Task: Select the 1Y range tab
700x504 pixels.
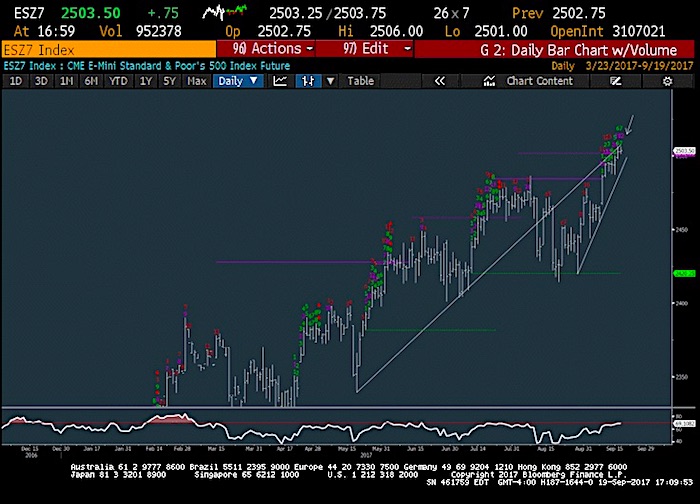Action: (146, 81)
